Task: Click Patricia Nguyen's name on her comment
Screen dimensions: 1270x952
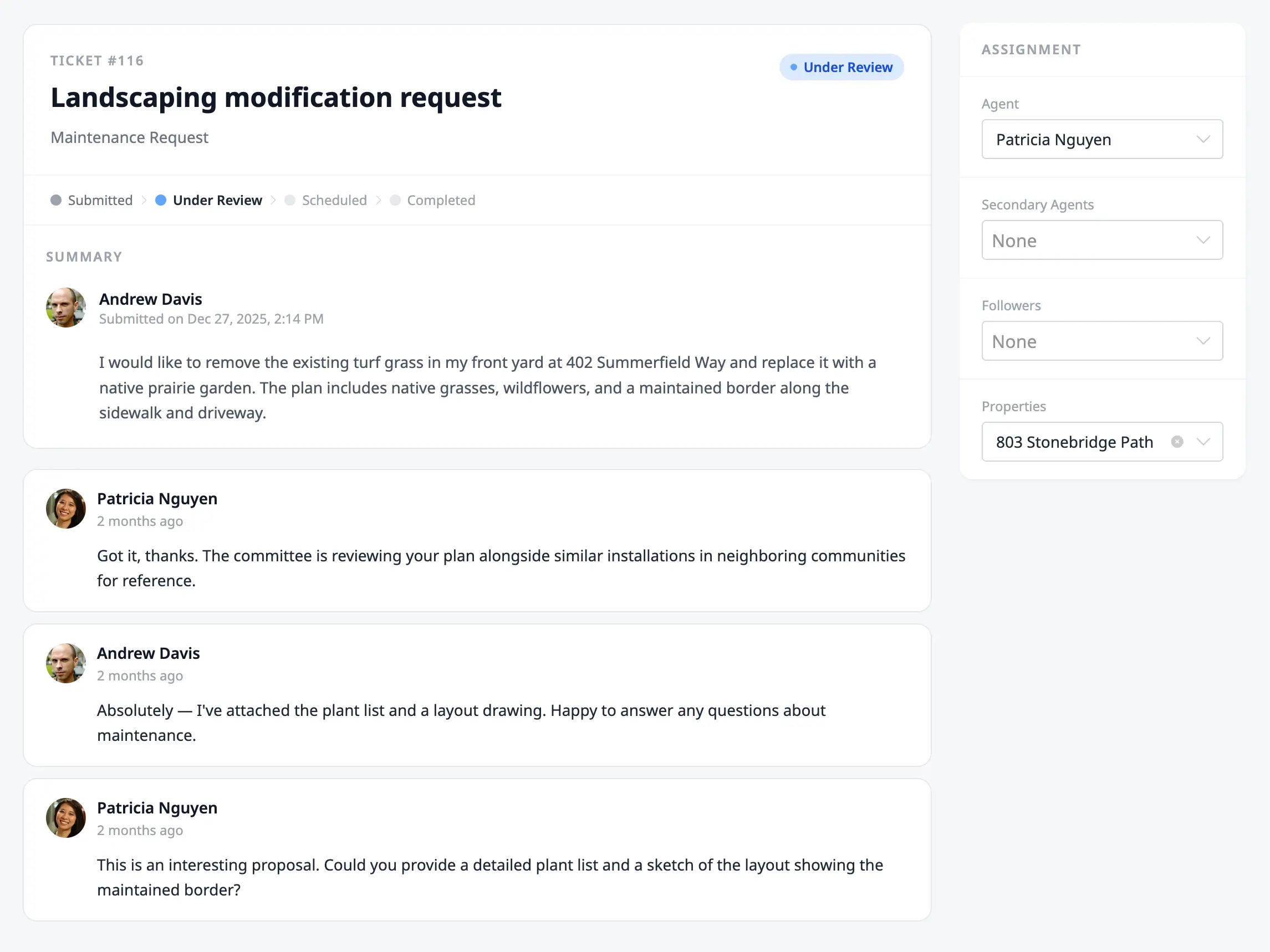Action: coord(157,498)
